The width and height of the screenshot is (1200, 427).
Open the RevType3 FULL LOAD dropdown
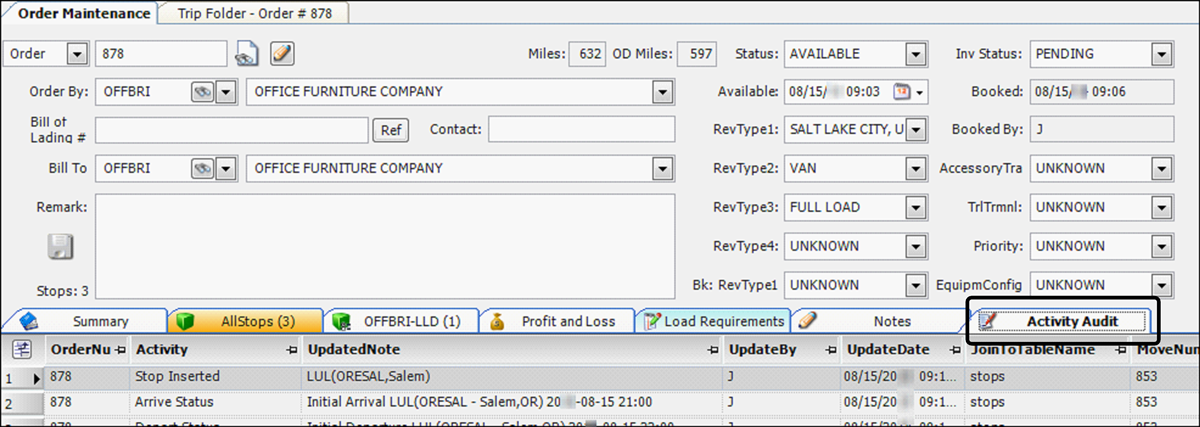915,207
